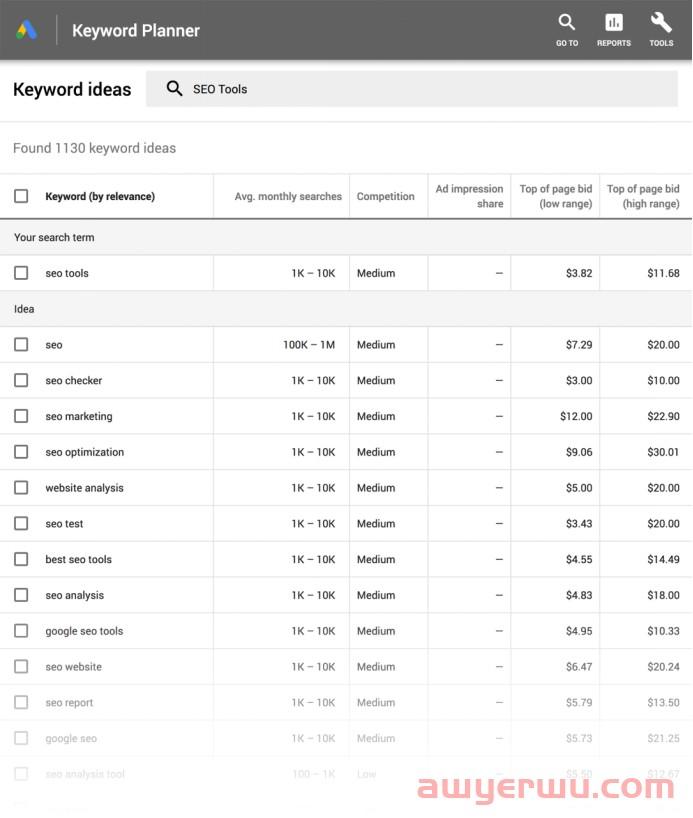This screenshot has width=693, height=818.
Task: Click the magnifier icon in search bar
Action: click(x=174, y=89)
